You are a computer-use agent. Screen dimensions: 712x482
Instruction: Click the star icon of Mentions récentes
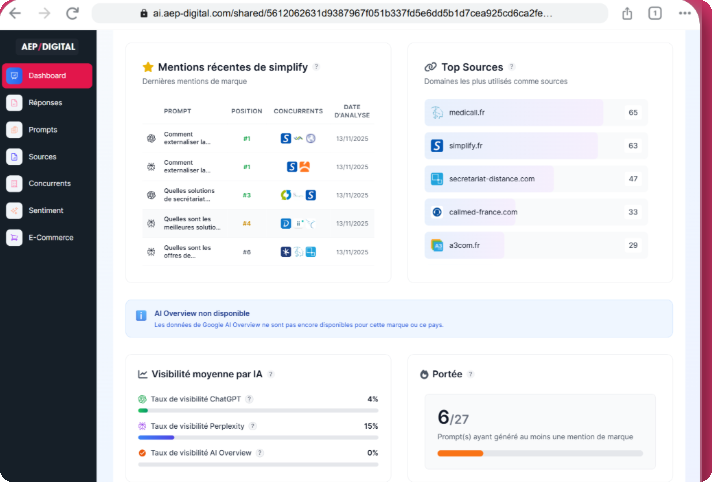click(x=148, y=67)
